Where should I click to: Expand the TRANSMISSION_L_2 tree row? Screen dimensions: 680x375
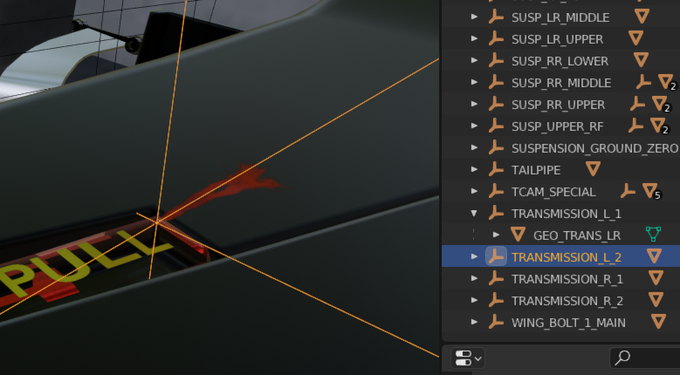pyautogui.click(x=474, y=257)
